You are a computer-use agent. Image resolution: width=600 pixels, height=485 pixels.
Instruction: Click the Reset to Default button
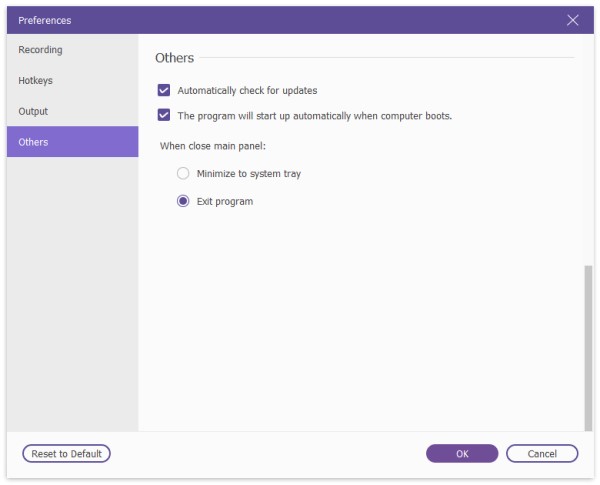click(x=66, y=454)
